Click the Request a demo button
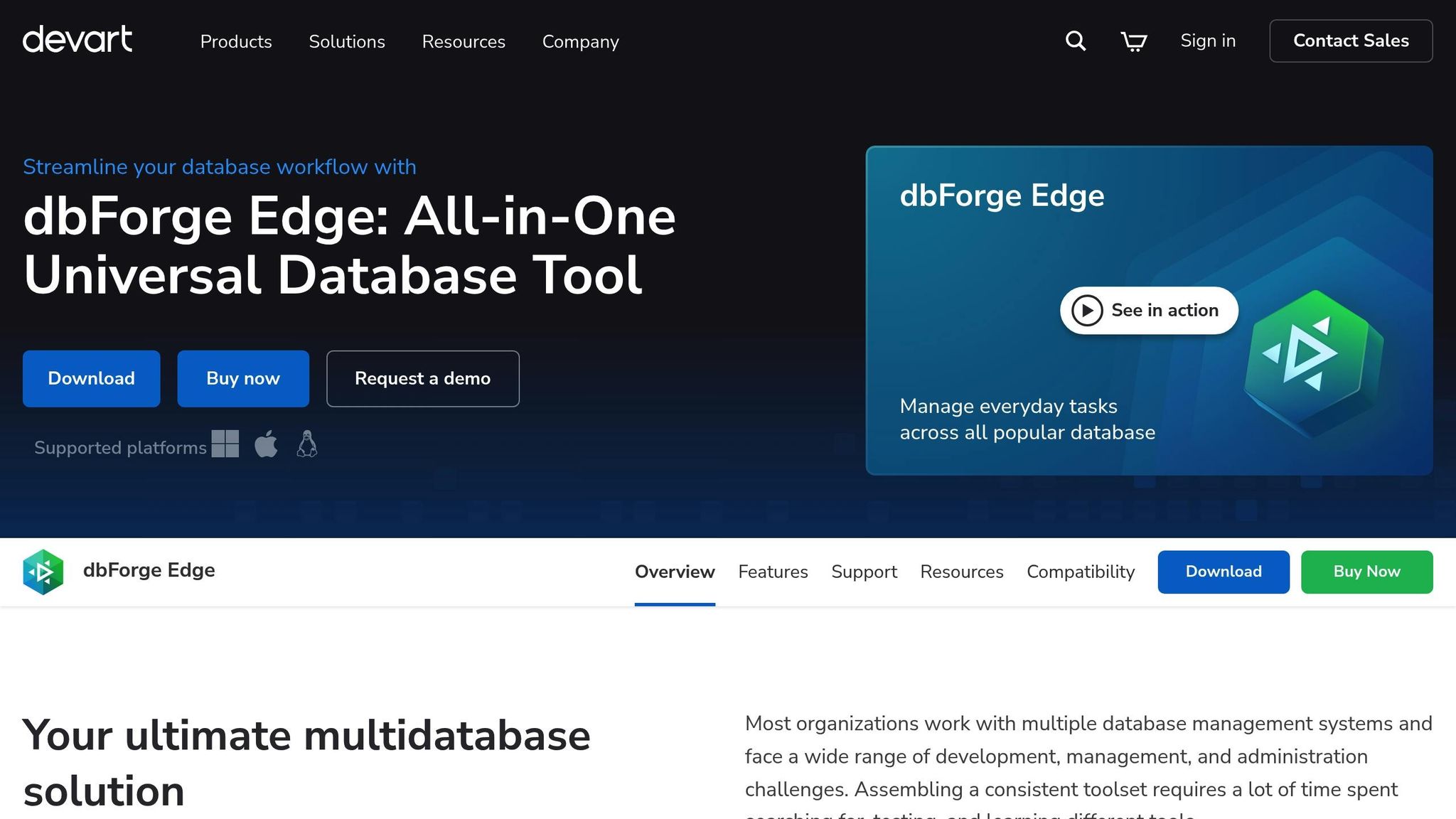This screenshot has height=819, width=1456. pyautogui.click(x=422, y=378)
